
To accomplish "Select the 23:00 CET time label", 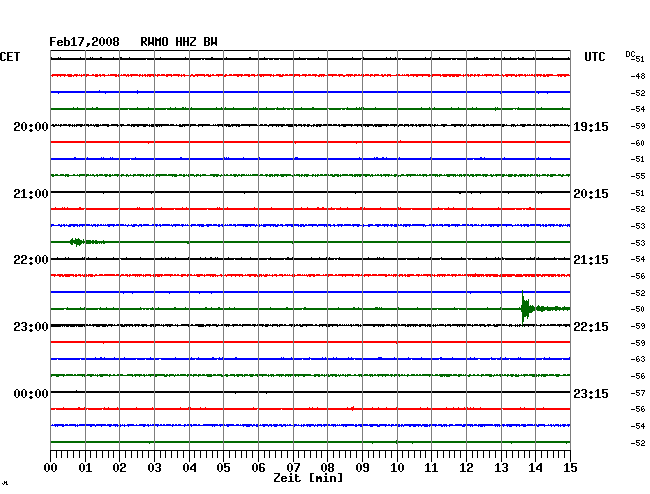I will click(31, 327).
